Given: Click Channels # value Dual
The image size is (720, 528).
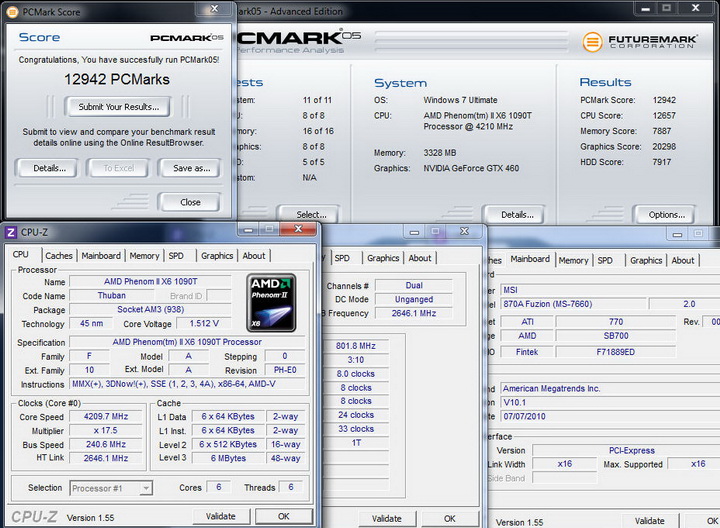Looking at the screenshot, I should click(x=414, y=286).
